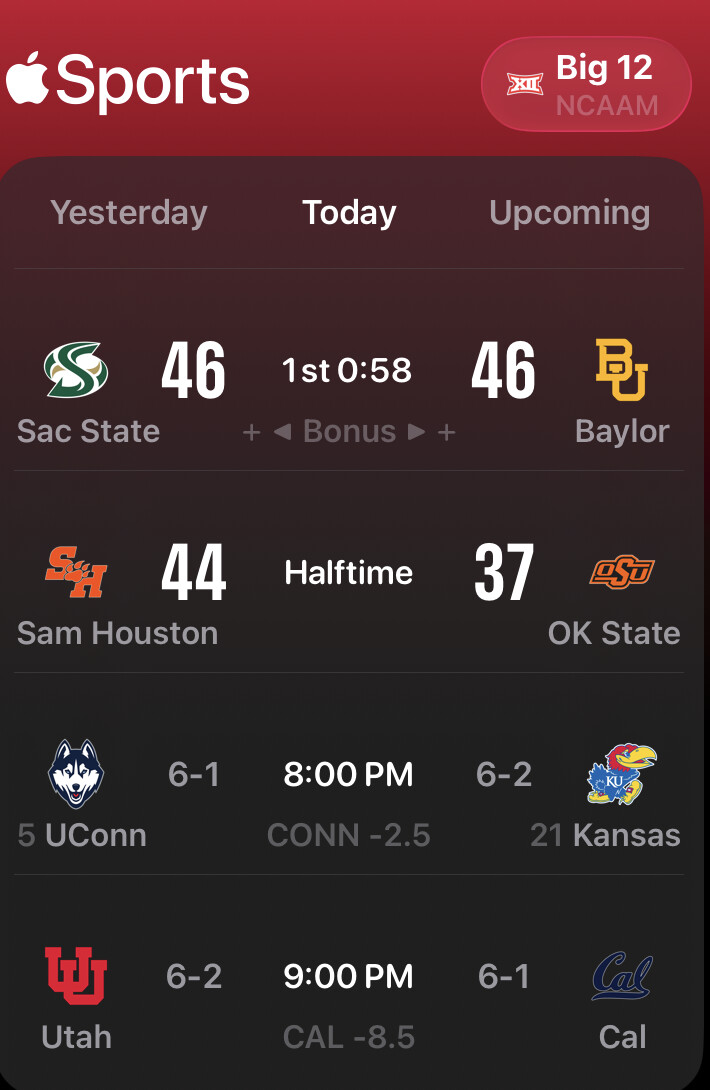Image resolution: width=710 pixels, height=1090 pixels.
Task: Tap the Kansas Jayhawks logo
Action: tap(621, 774)
